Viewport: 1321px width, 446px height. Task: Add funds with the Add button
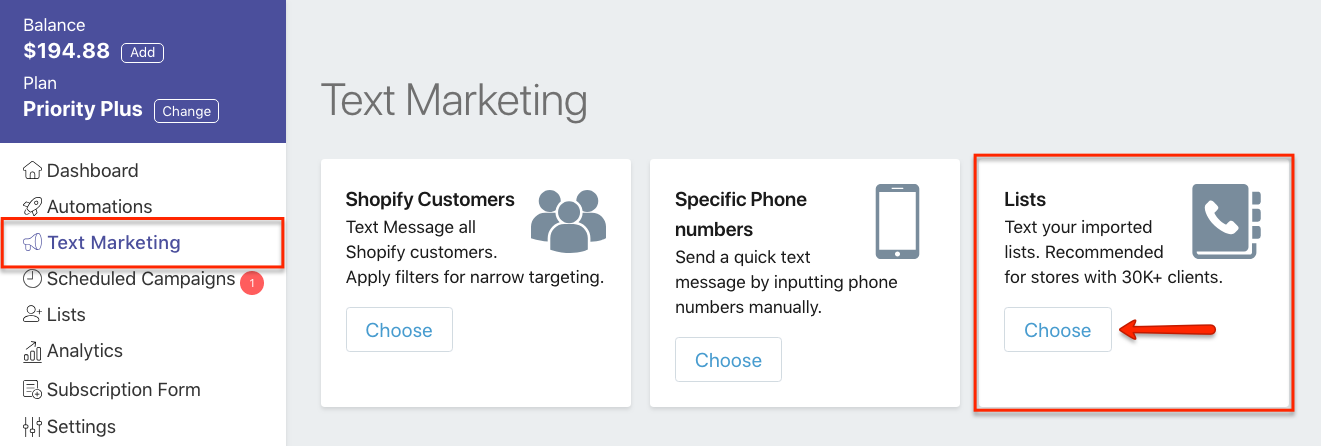point(143,52)
